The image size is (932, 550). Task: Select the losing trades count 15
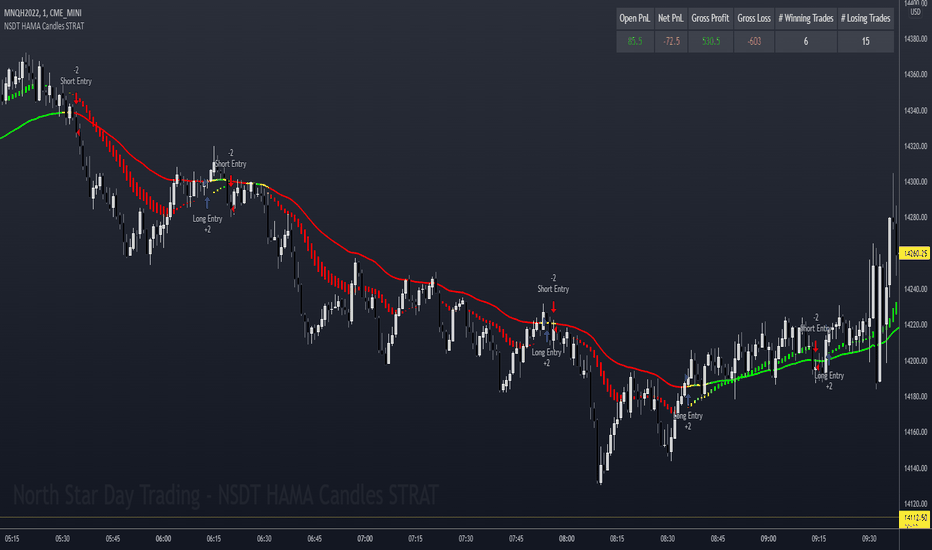[x=865, y=41]
